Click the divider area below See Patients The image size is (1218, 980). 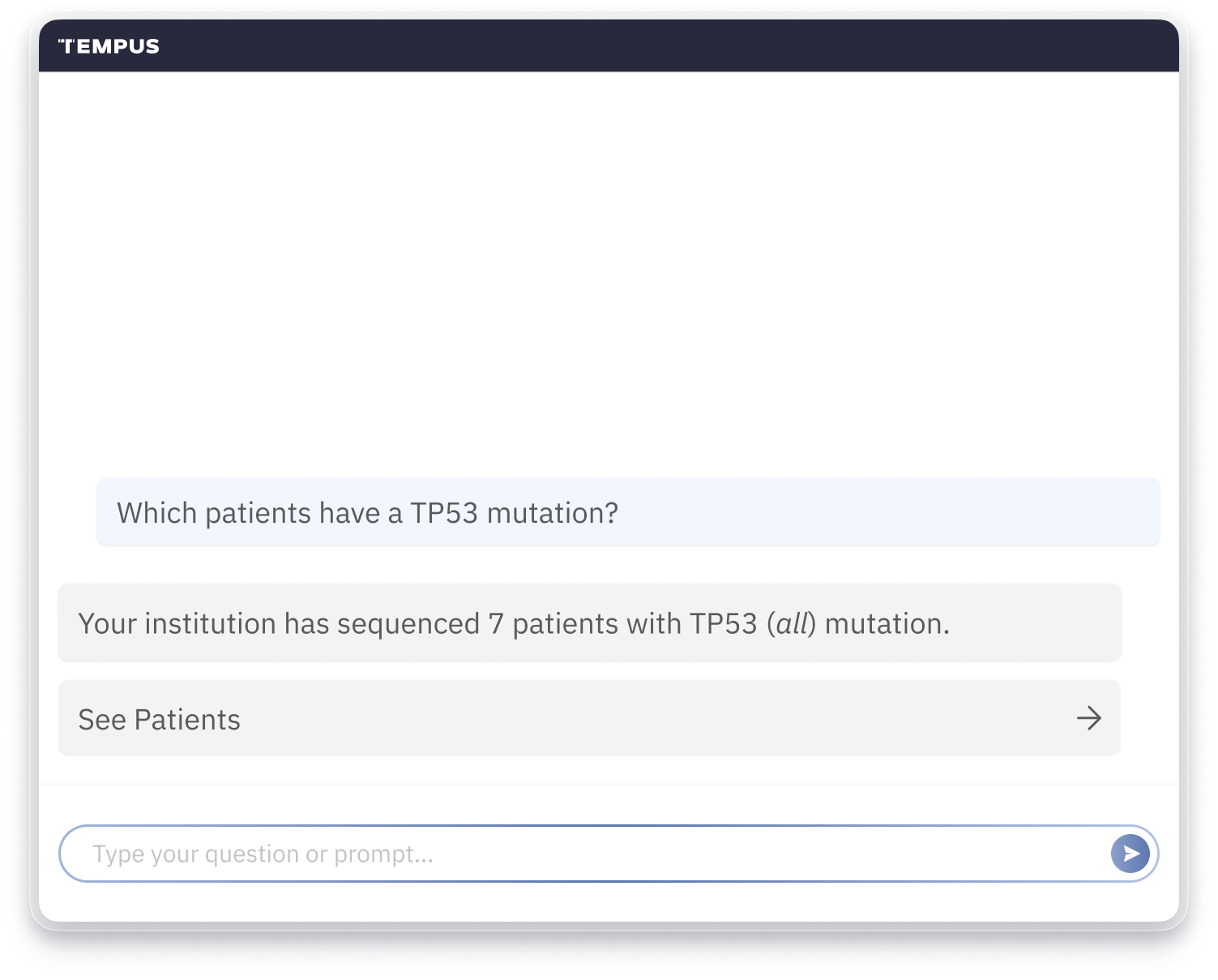click(609, 784)
